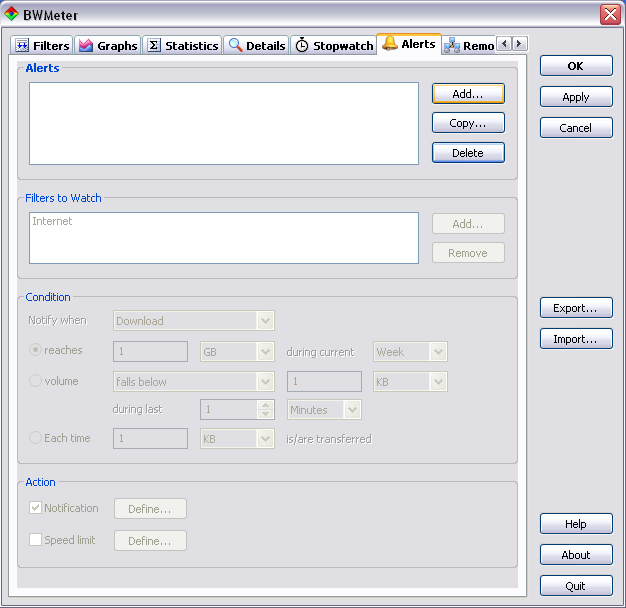Click the Graphs tab chart icon
626x608 pixels.
[x=86, y=46]
